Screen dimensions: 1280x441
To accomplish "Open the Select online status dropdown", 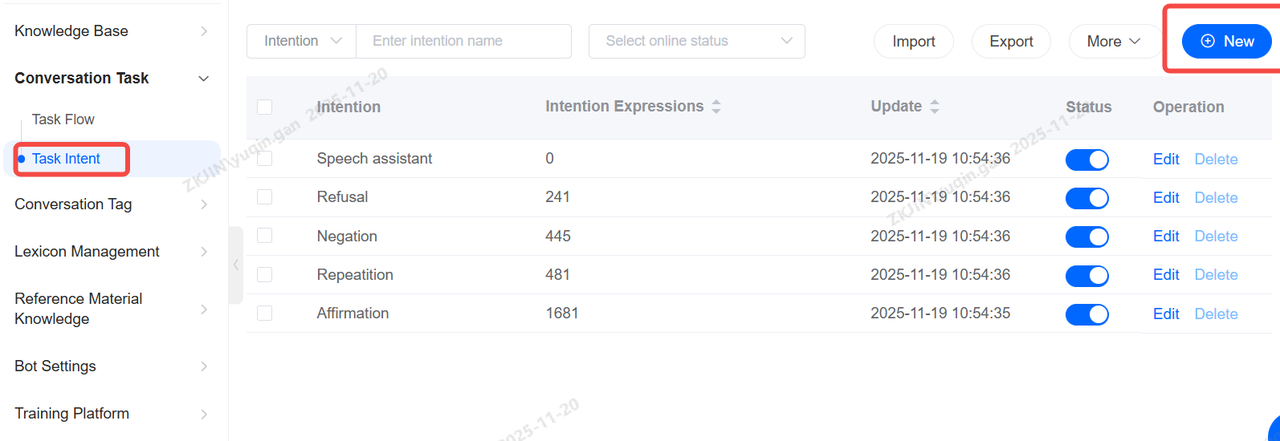I will point(696,41).
